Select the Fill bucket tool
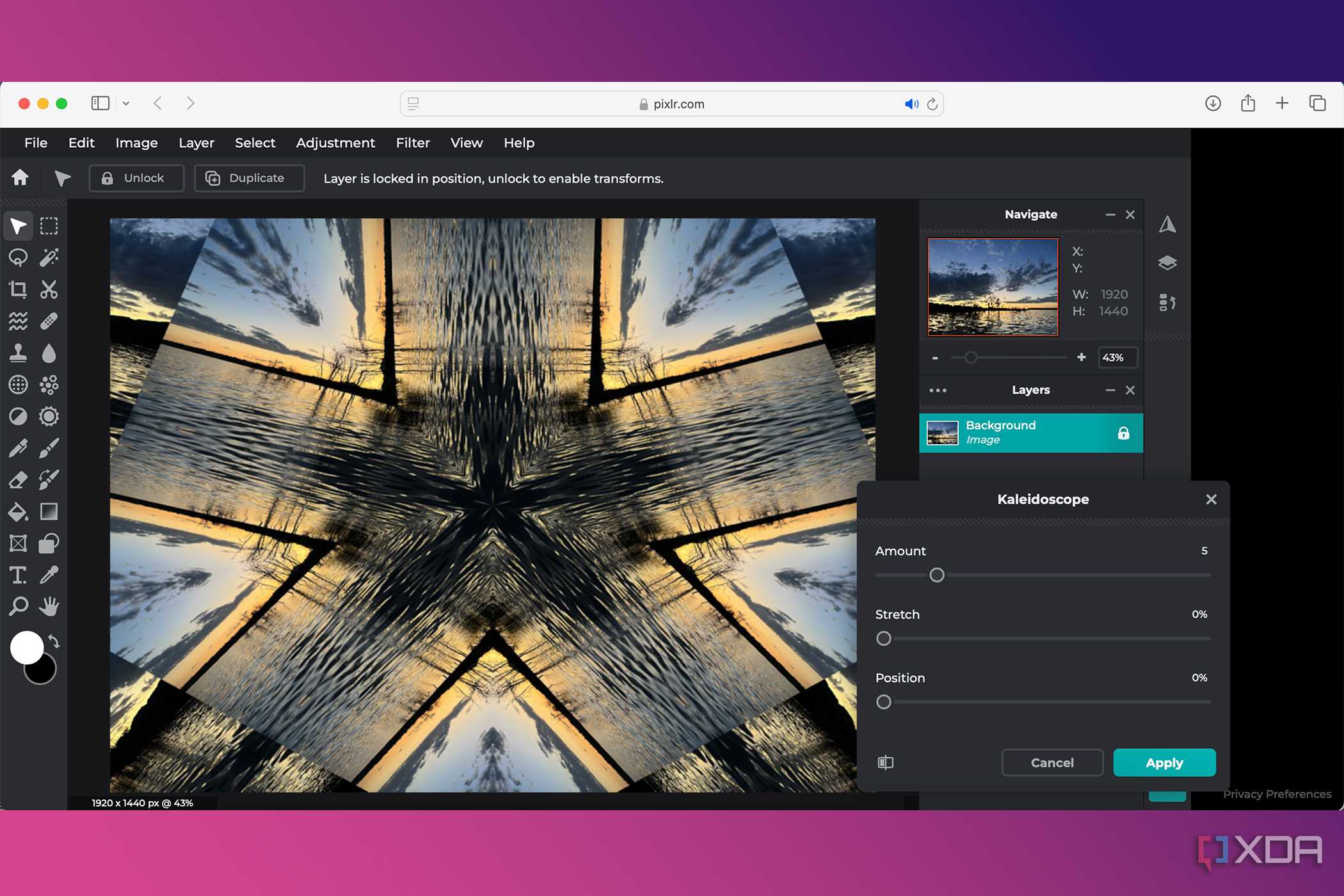The width and height of the screenshot is (1344, 896). pos(18,511)
